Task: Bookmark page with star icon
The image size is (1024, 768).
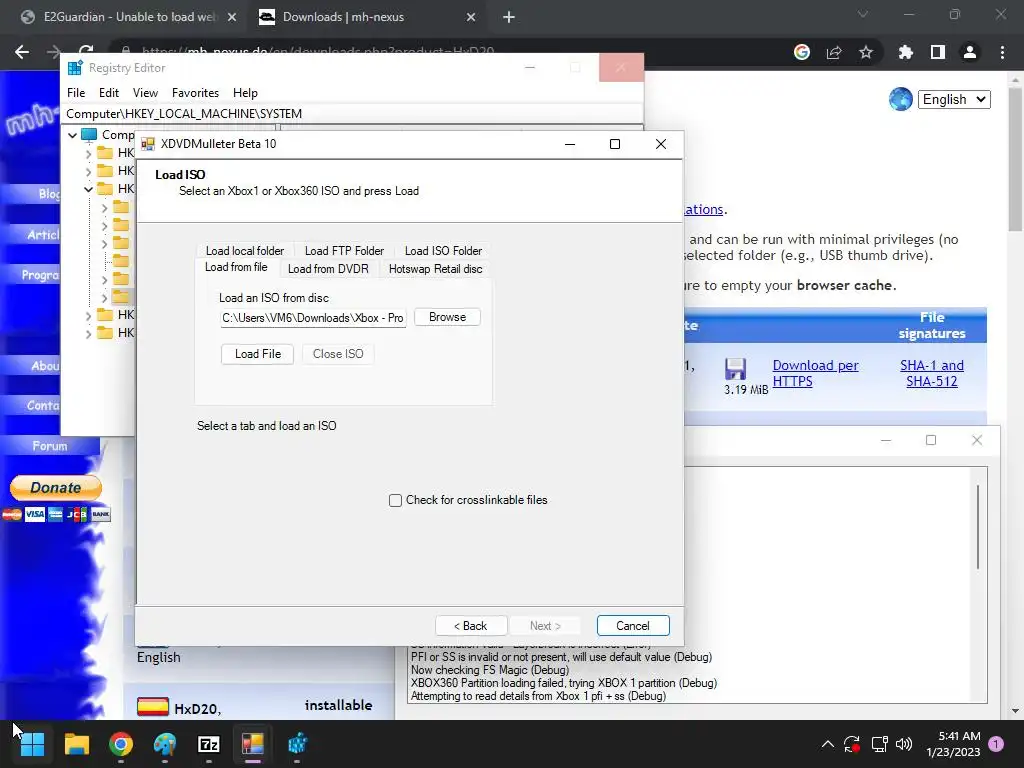Action: click(x=866, y=52)
